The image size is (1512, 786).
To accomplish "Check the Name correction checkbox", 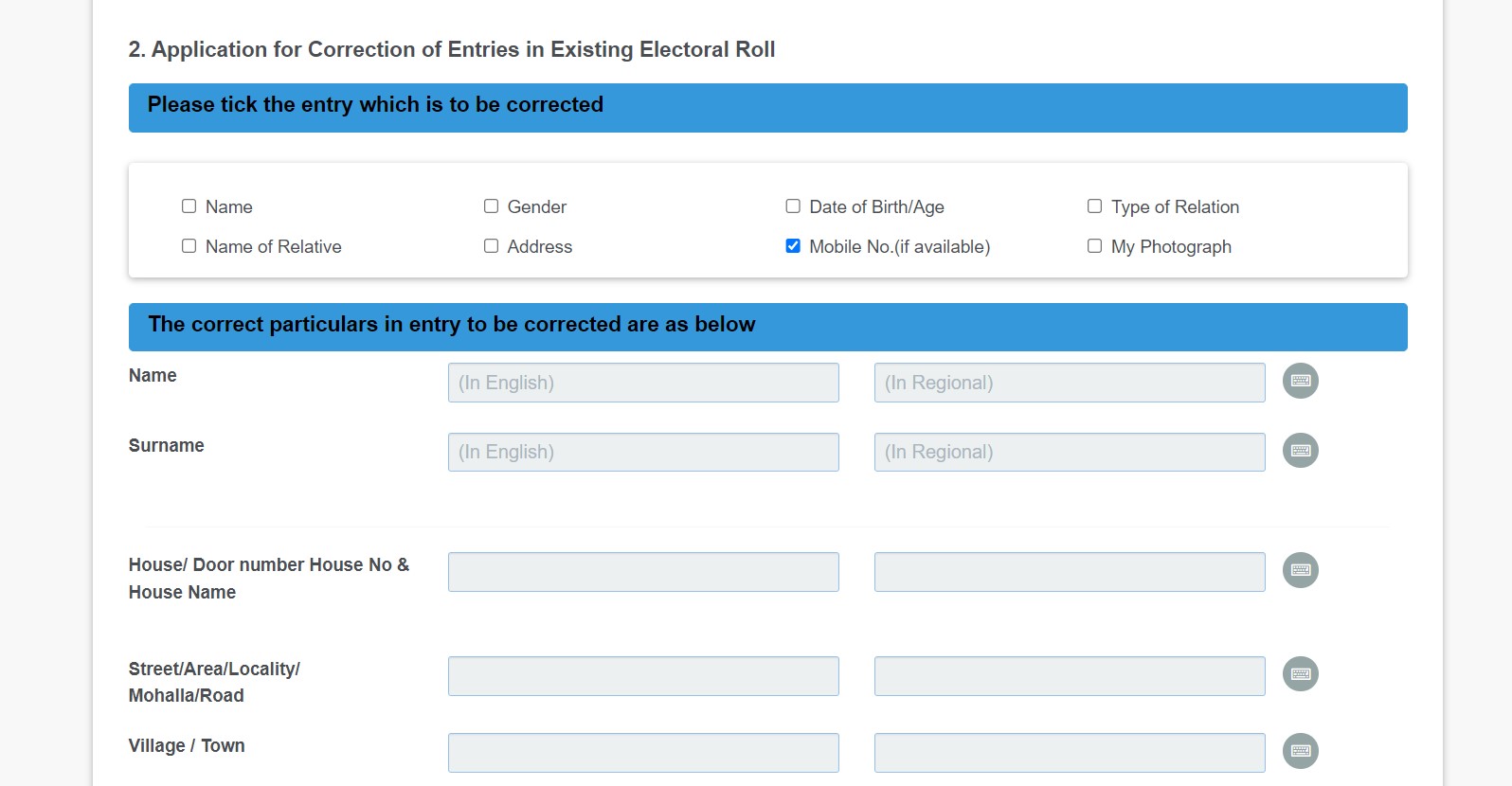I will pyautogui.click(x=189, y=205).
